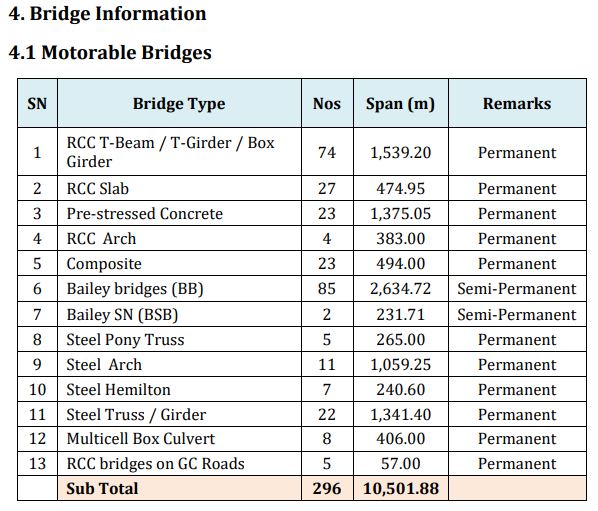Click the 'Pre-stressed Concrete' cell

(179, 214)
